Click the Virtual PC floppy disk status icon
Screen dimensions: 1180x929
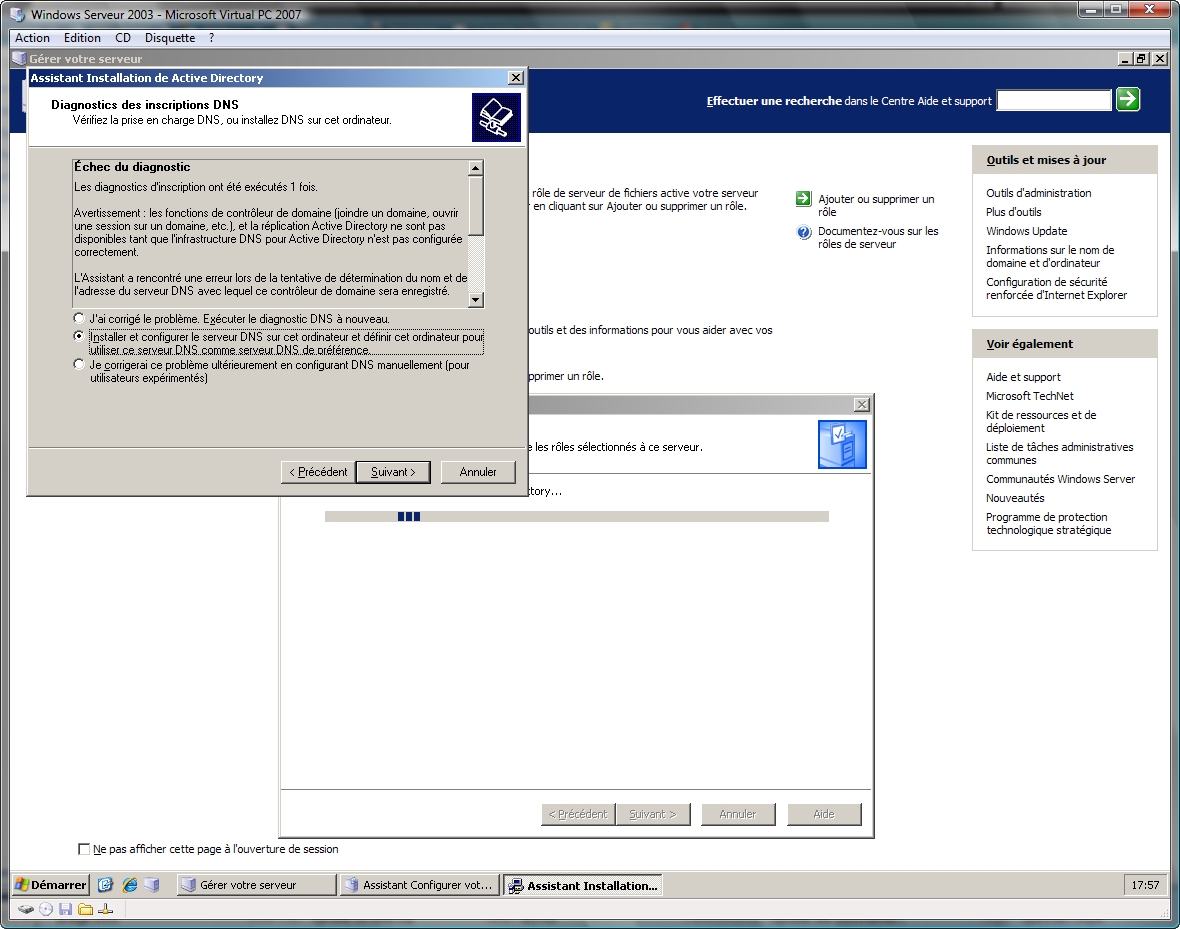tap(65, 909)
